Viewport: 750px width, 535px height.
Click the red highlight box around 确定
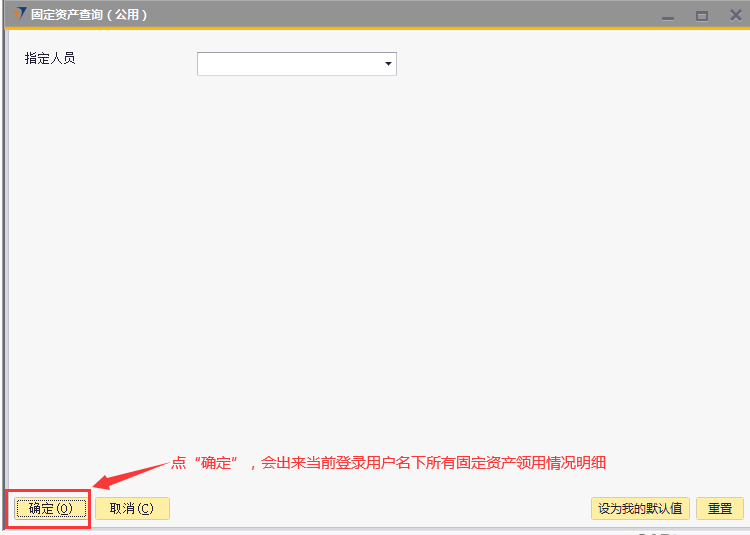(x=50, y=489)
